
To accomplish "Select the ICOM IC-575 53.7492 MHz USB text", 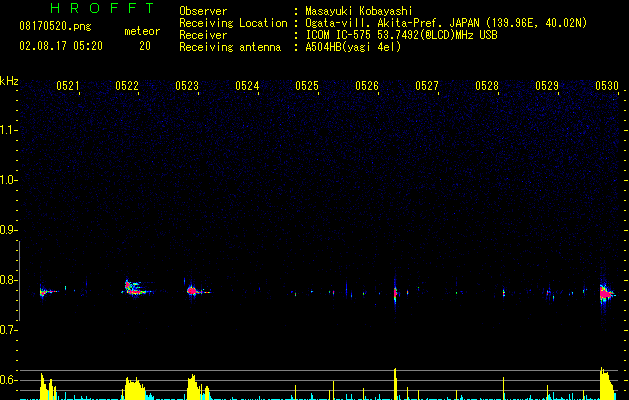I will tap(401, 35).
